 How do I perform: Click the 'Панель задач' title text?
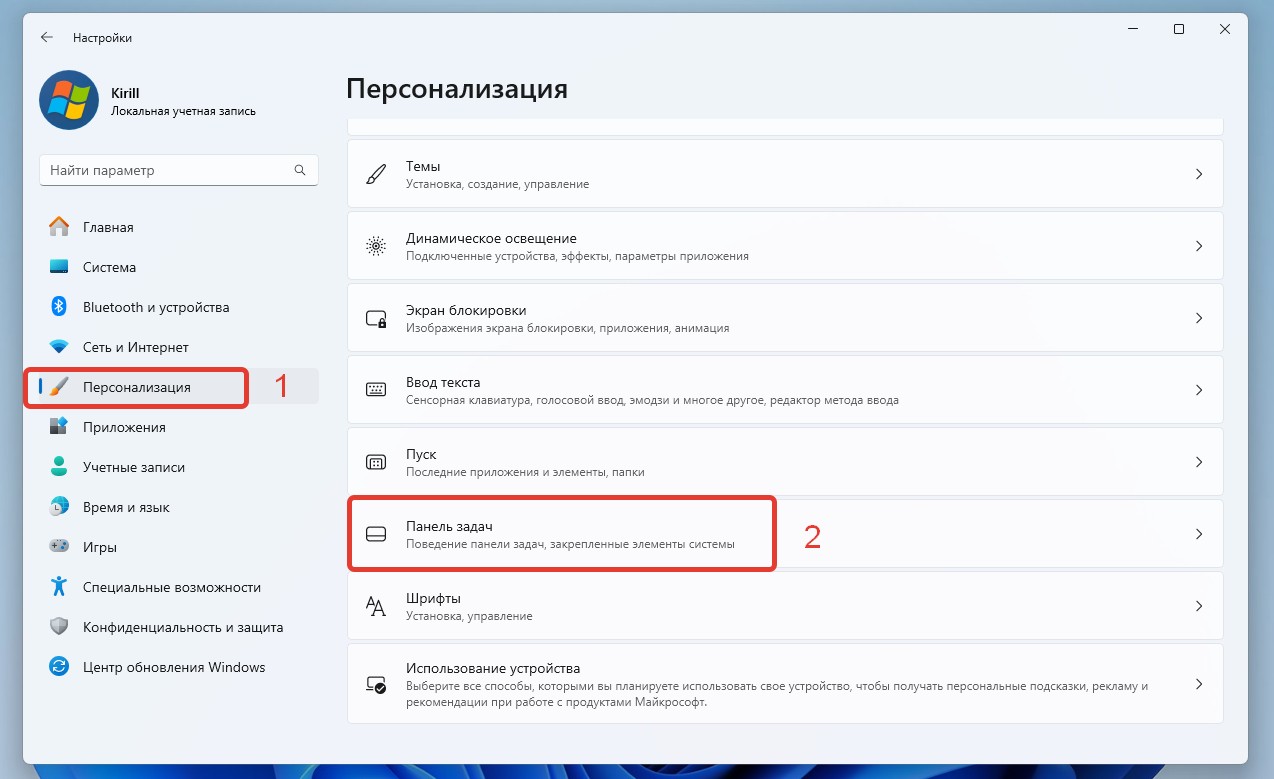(x=449, y=526)
